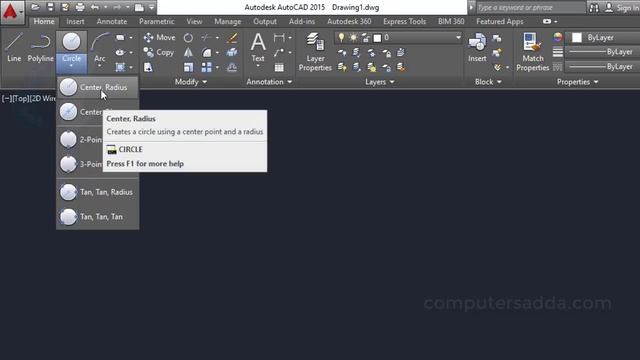
Task: Click the Match Properties tool
Action: (533, 52)
